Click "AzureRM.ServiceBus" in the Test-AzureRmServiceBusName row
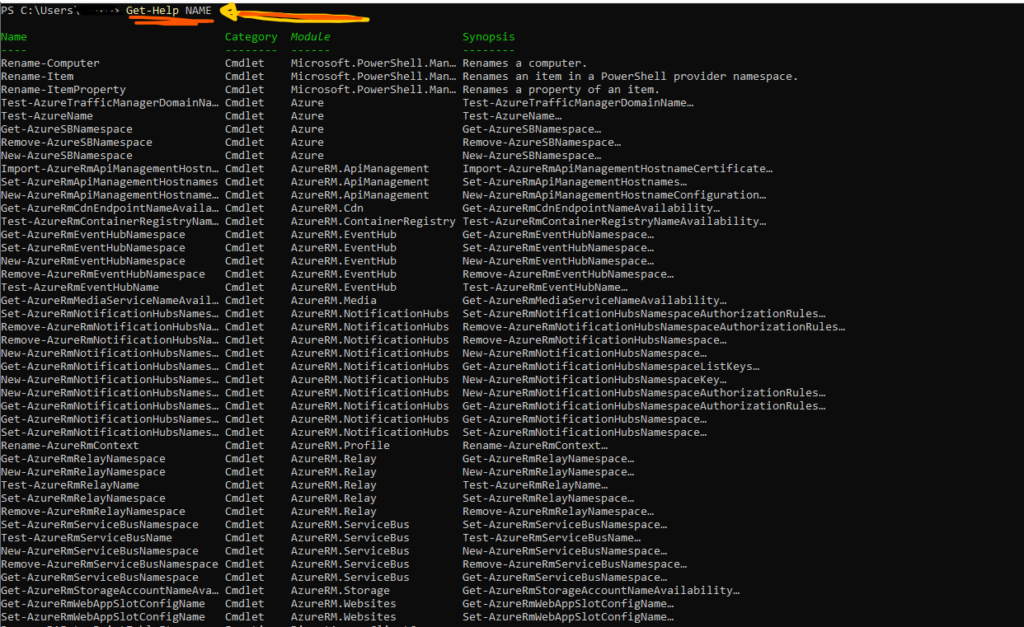 [350, 538]
